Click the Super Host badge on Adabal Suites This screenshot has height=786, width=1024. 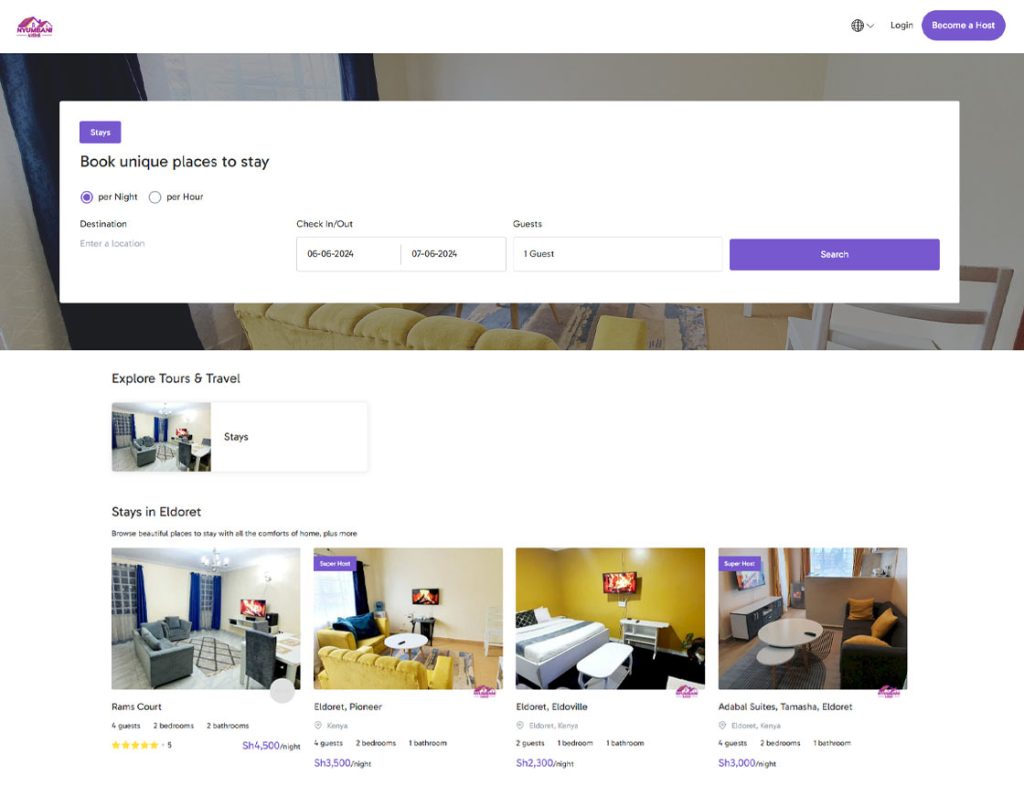[x=739, y=564]
